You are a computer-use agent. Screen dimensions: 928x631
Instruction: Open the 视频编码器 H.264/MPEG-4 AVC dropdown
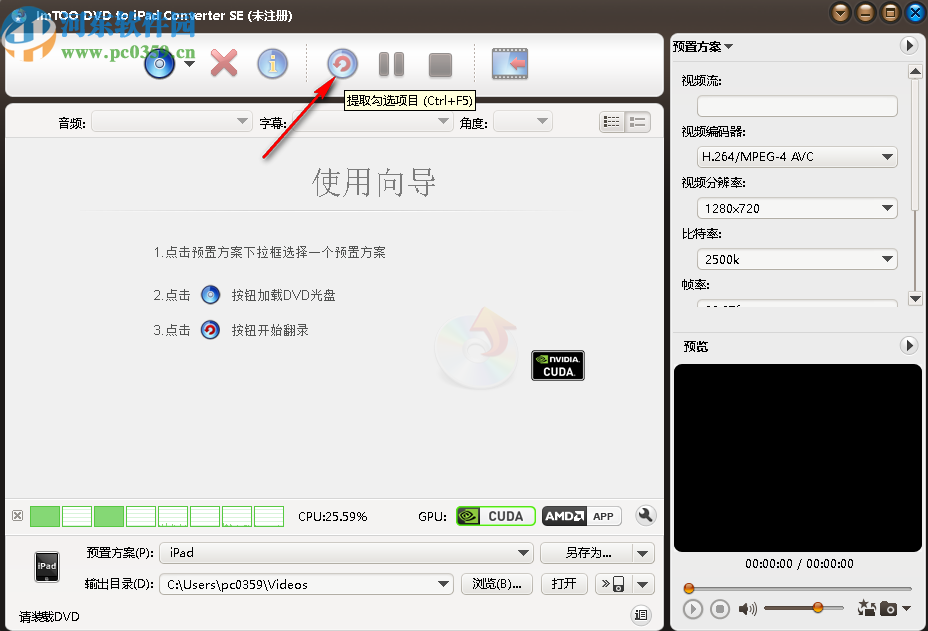click(x=796, y=157)
